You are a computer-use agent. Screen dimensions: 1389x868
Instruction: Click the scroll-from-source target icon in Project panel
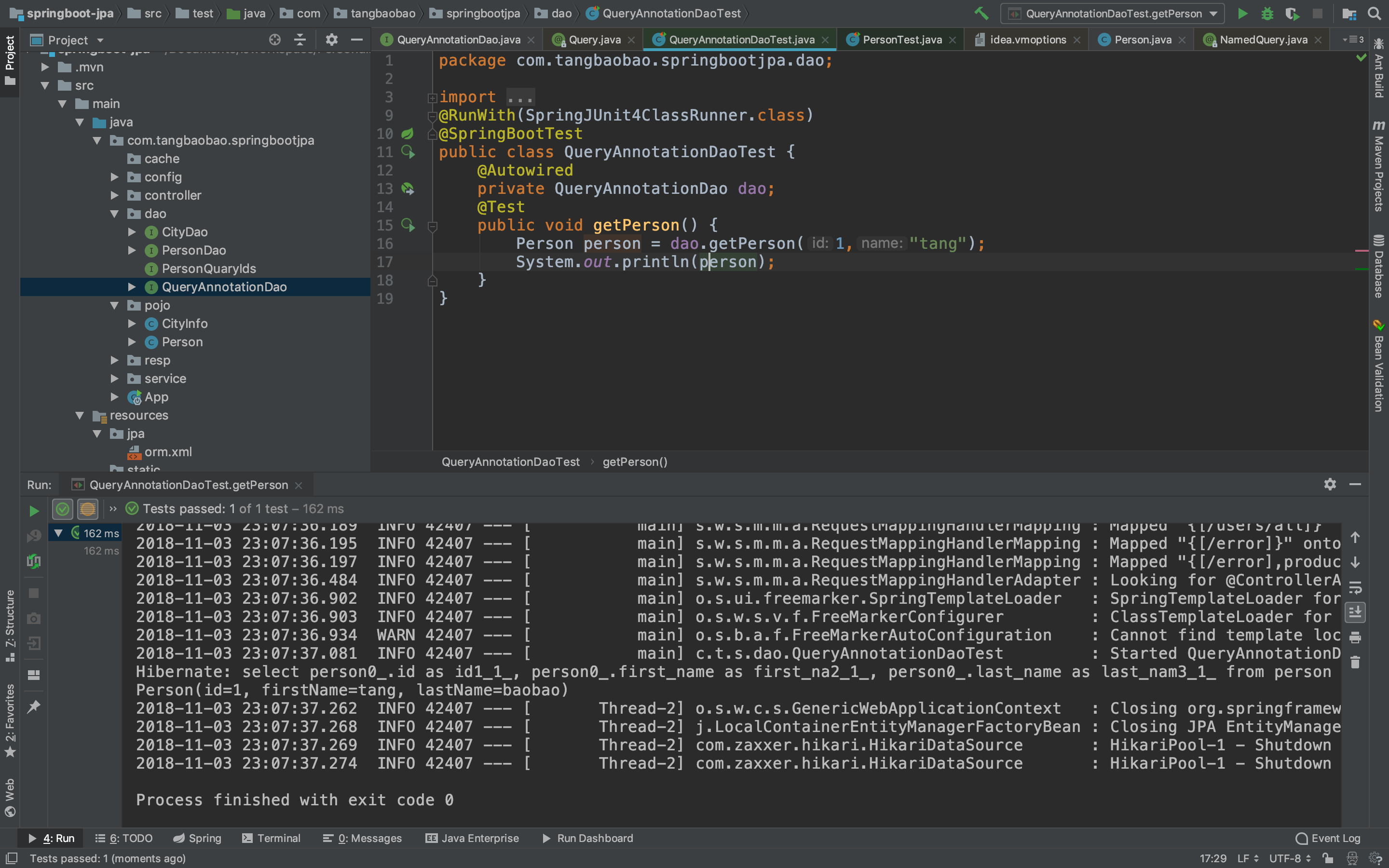click(x=275, y=40)
